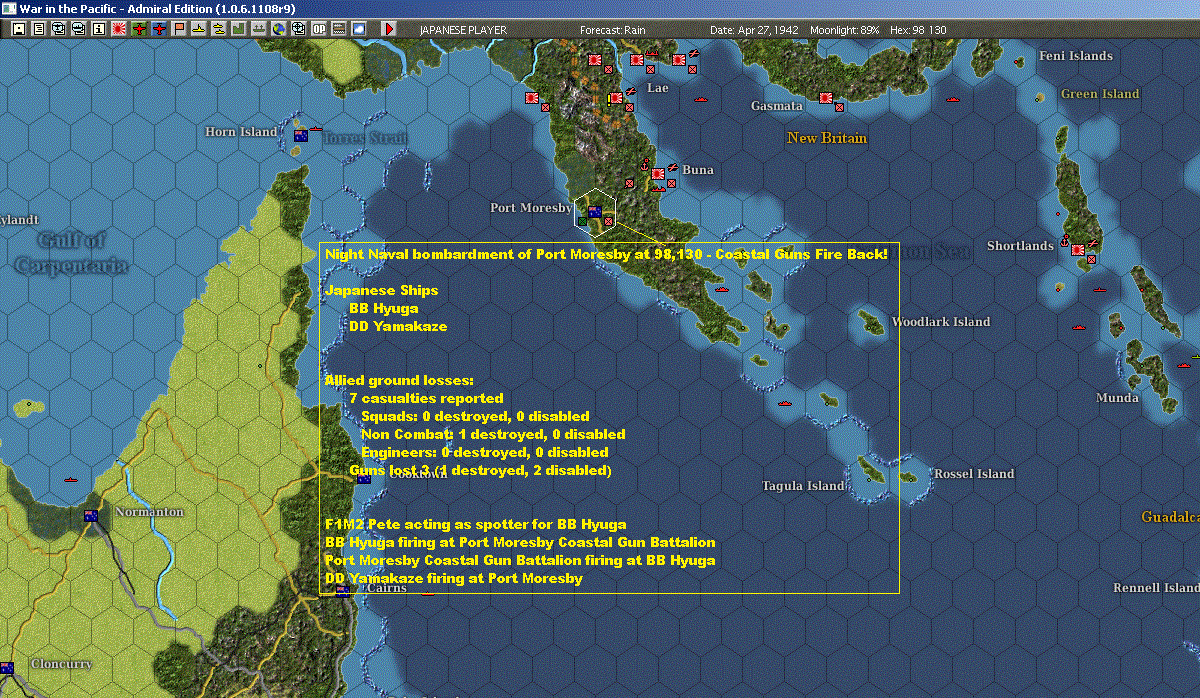Click the Moonlight: 89% indicator
The height and width of the screenshot is (698, 1200).
(845, 30)
